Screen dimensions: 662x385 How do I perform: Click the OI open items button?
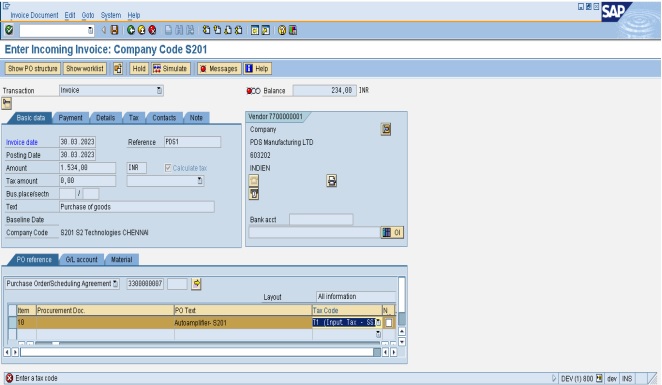393,233
